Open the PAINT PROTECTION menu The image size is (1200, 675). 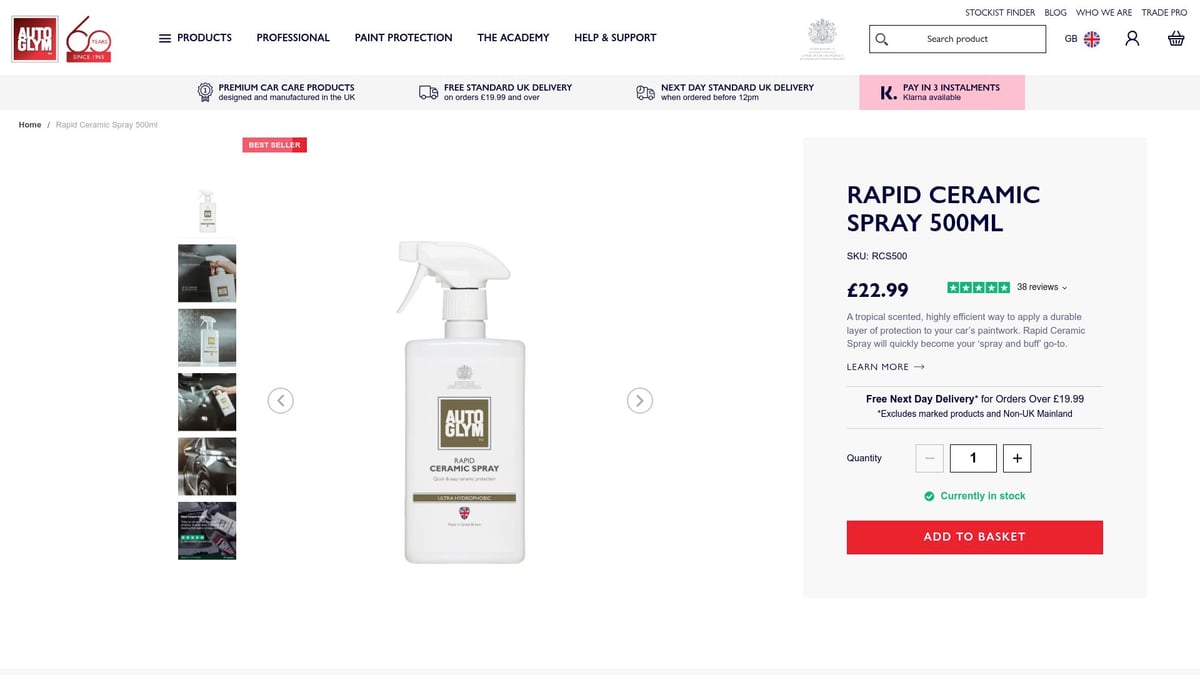402,38
